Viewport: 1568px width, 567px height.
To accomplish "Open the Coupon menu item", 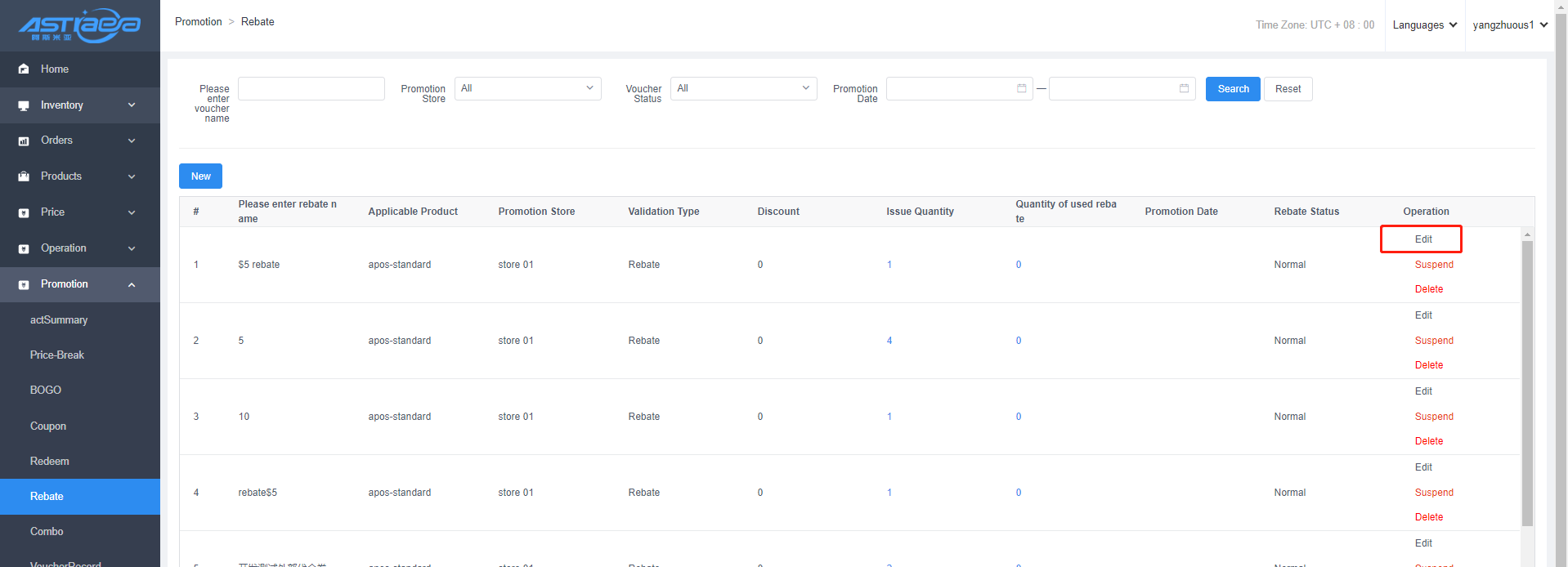I will coord(48,426).
